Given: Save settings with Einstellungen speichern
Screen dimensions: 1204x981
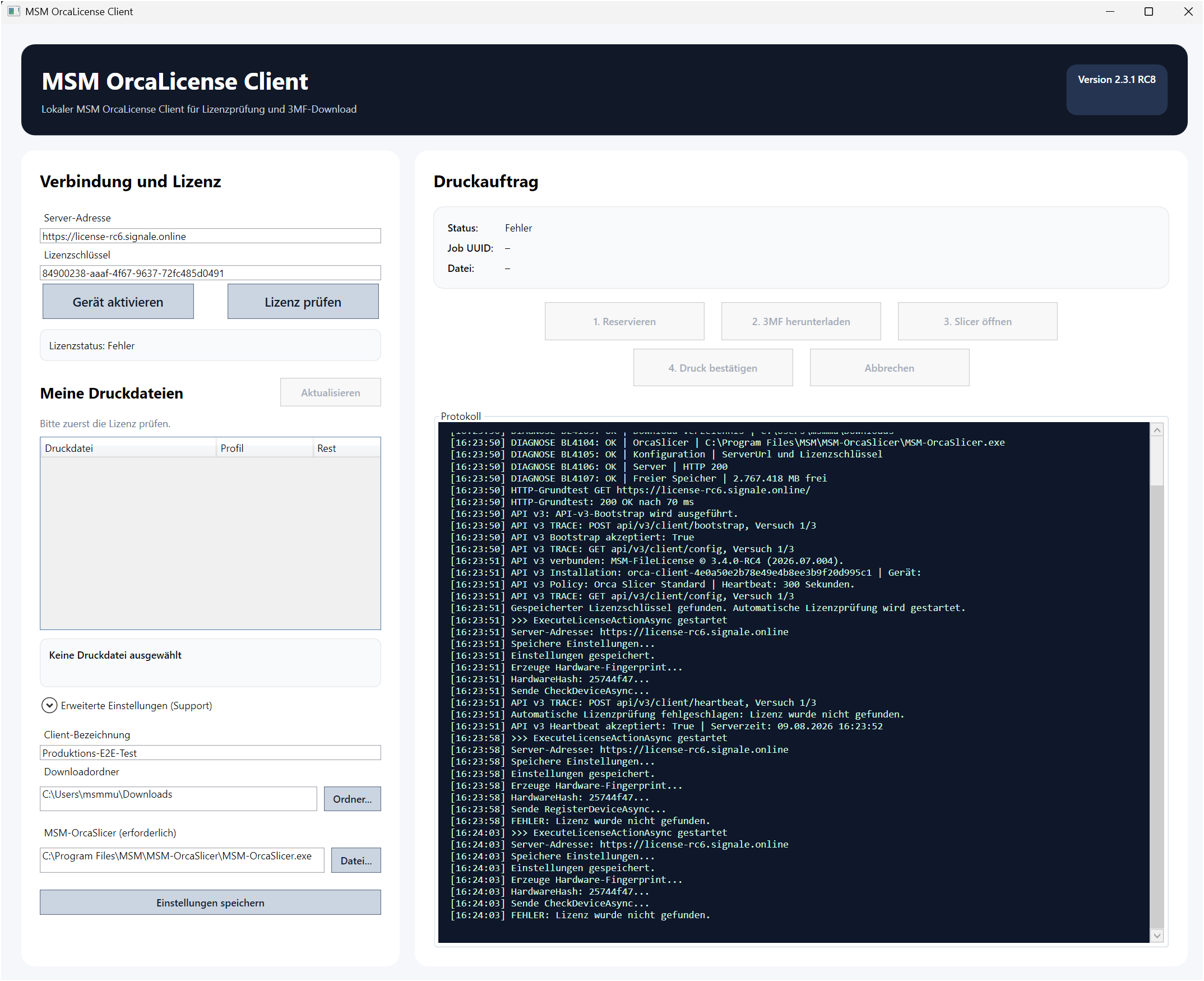Looking at the screenshot, I should point(210,903).
